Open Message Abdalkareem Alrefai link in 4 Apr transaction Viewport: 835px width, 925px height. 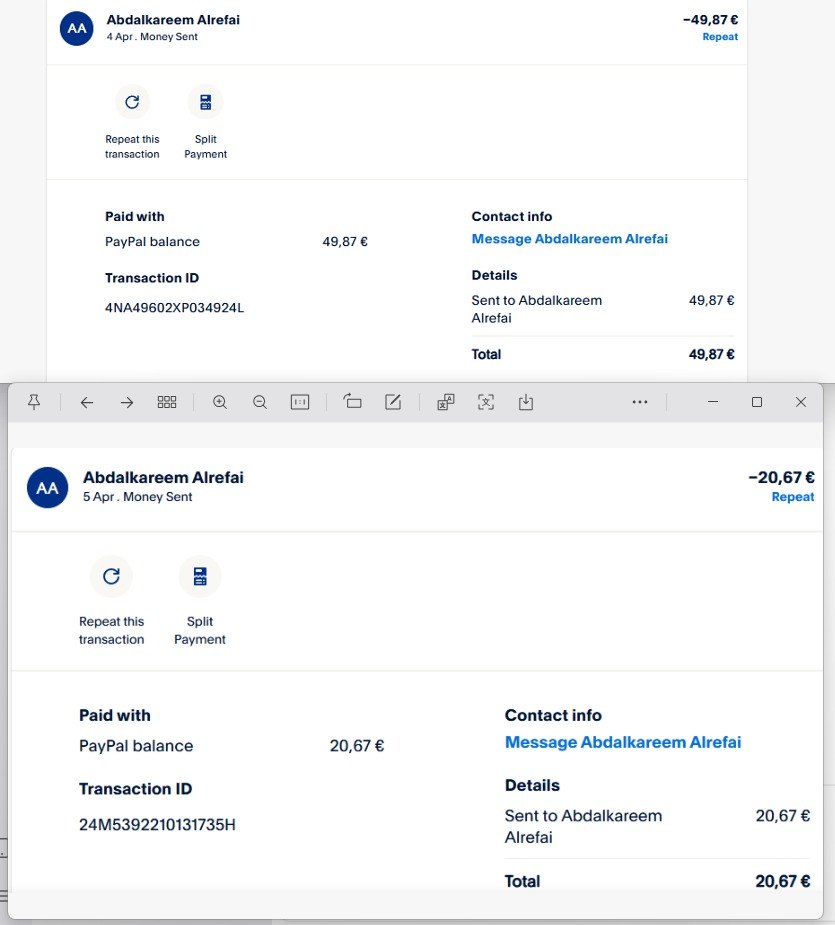(x=569, y=239)
